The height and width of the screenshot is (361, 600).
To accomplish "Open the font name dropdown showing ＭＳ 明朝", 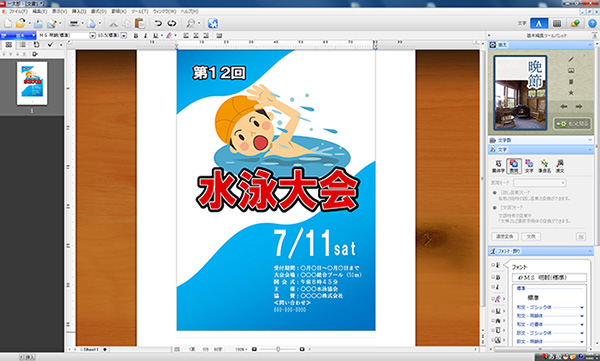I will point(92,36).
